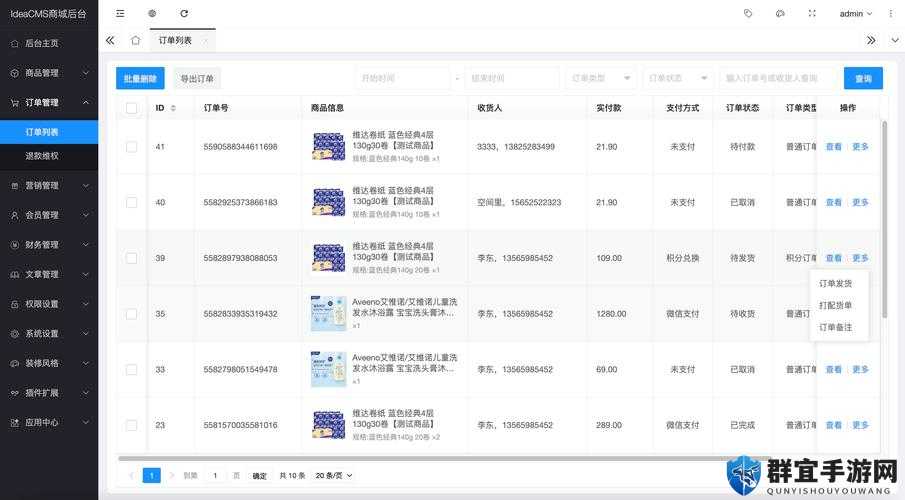Click the 批量删除 button
Viewport: 905px width, 500px height.
(140, 79)
